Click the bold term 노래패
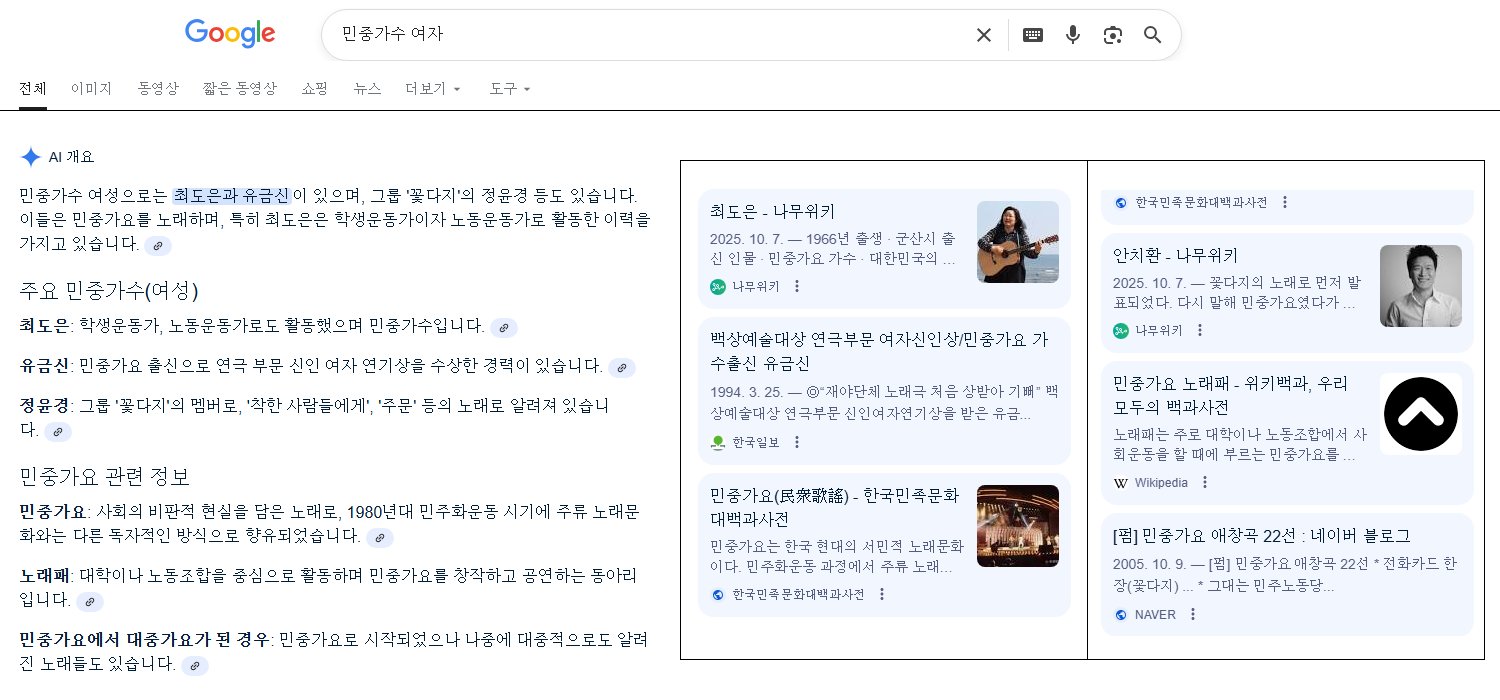 point(45,577)
